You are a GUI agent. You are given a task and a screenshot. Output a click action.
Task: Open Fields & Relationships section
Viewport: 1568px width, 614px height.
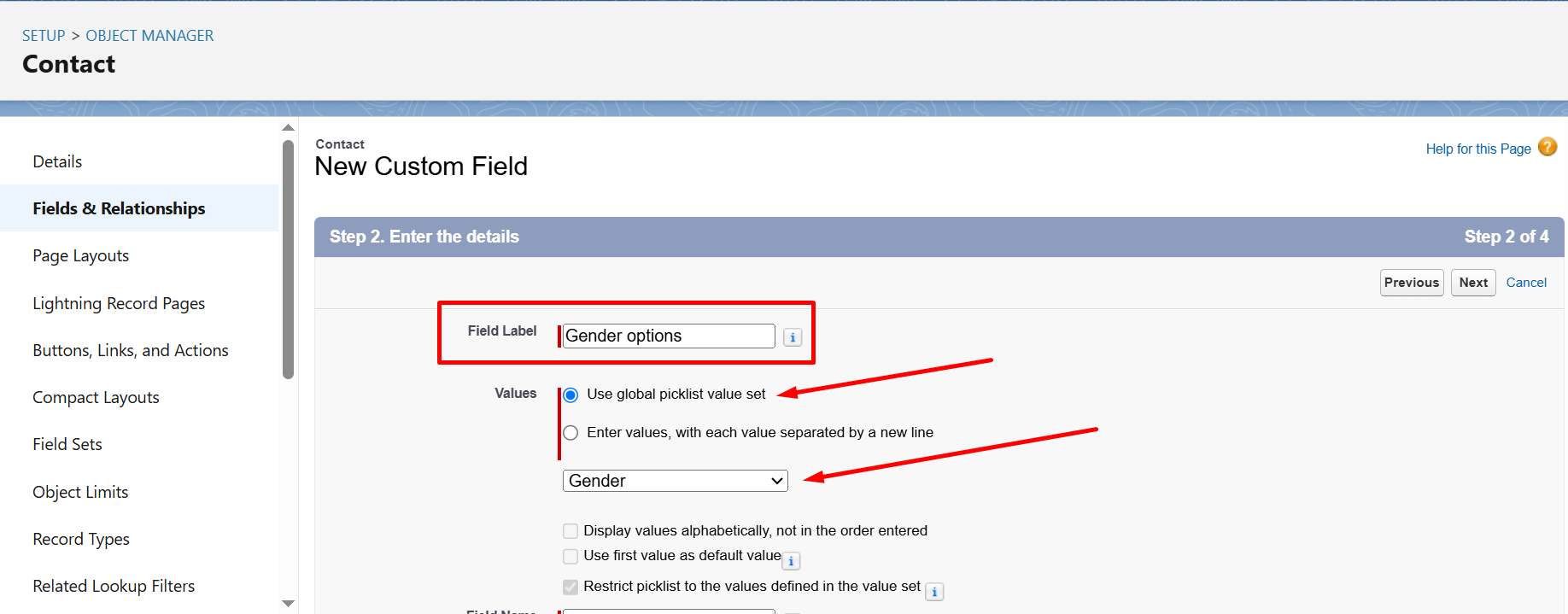[119, 208]
